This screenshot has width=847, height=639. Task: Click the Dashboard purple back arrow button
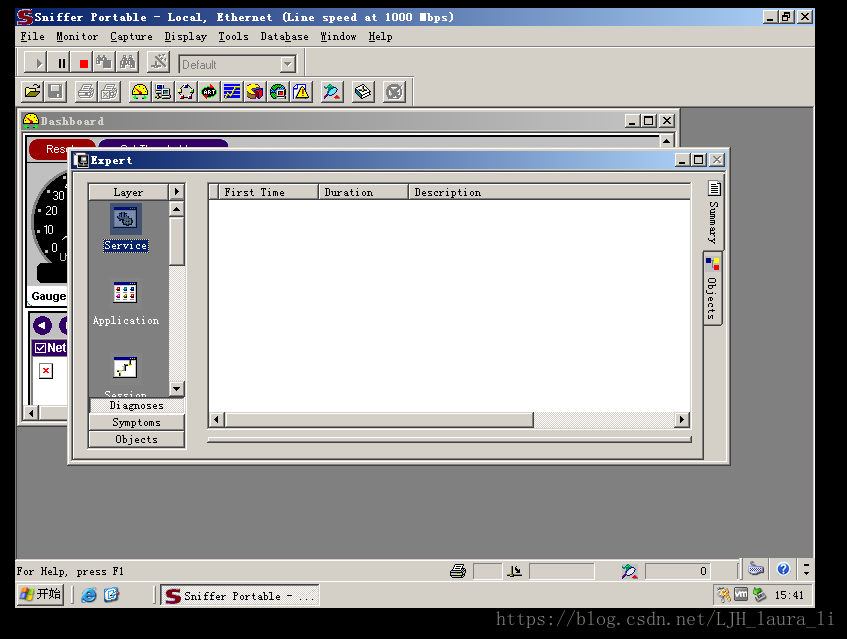point(42,326)
